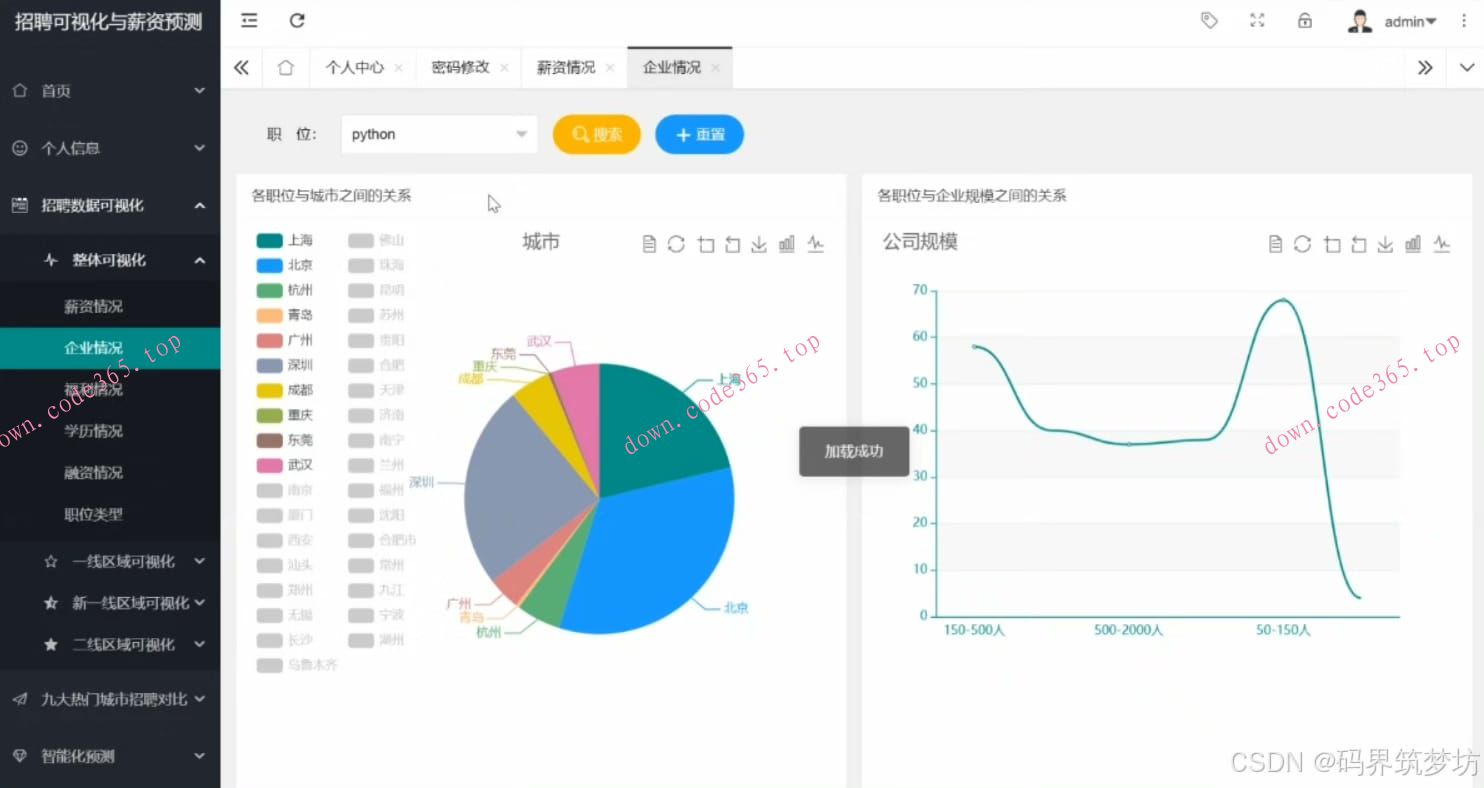Viewport: 1484px width, 788px height.
Task: Open the 职位 dropdown showing python
Action: click(439, 135)
